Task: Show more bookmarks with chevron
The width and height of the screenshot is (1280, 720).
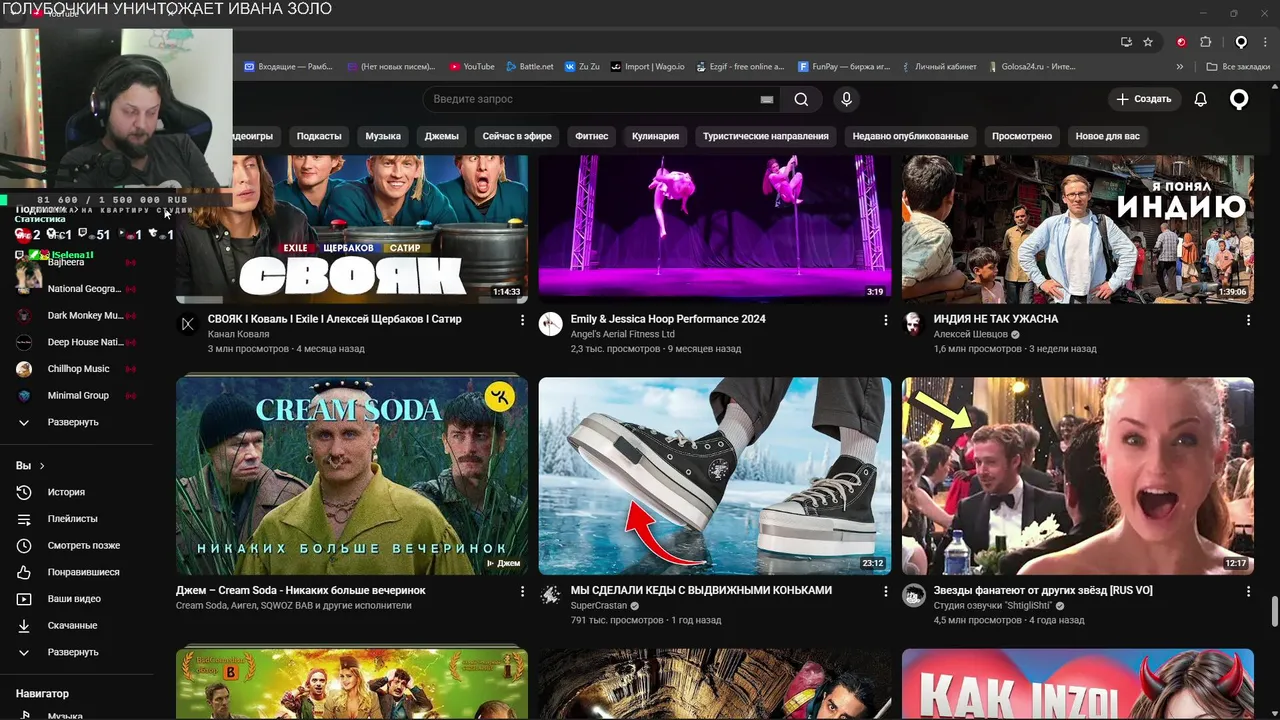Action: pyautogui.click(x=1180, y=67)
